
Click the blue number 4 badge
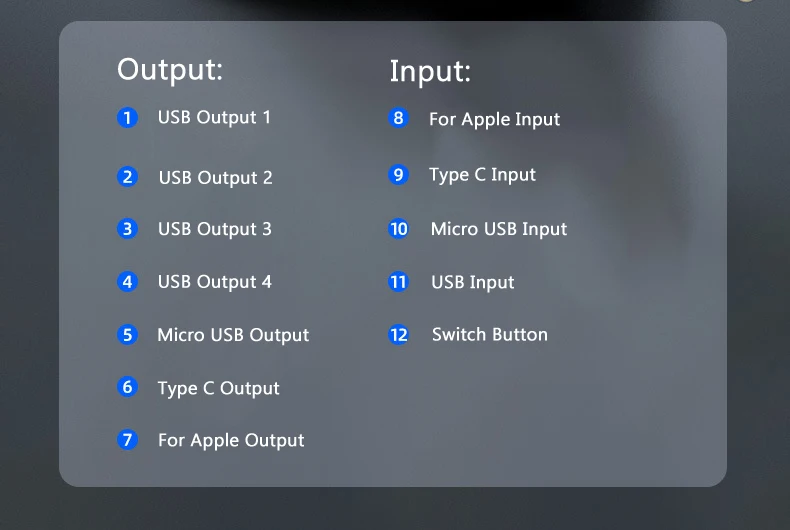[127, 282]
